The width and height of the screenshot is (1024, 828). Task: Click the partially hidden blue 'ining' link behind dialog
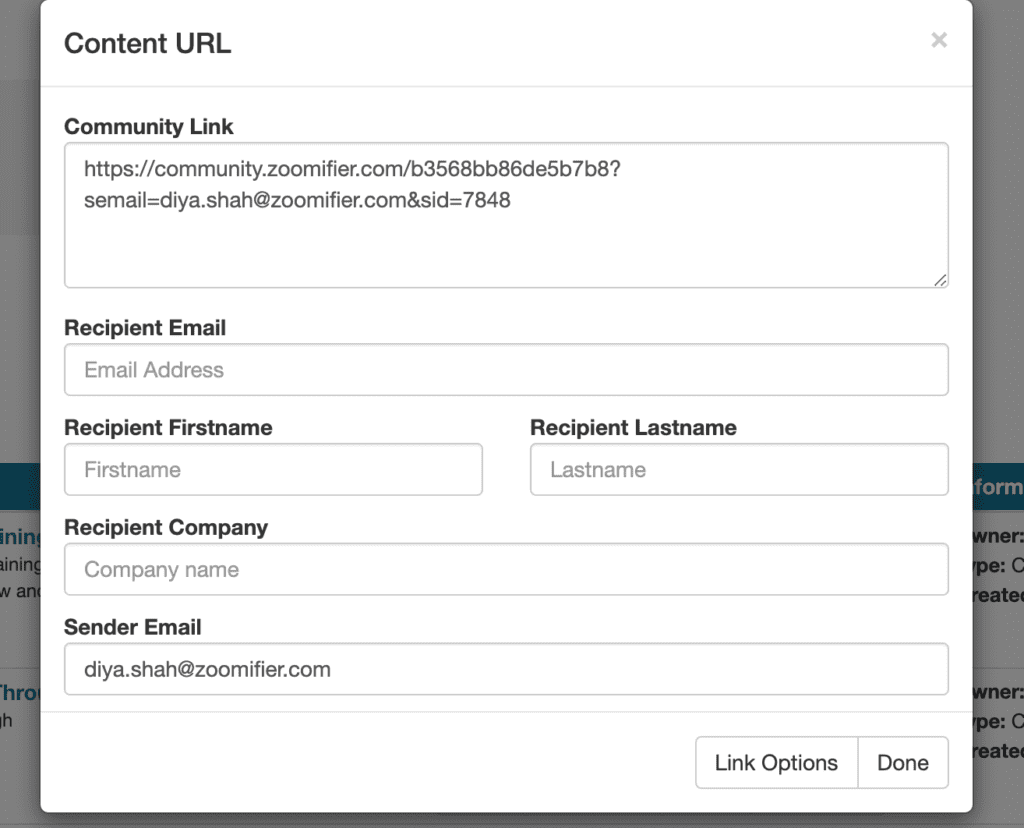click(x=20, y=537)
